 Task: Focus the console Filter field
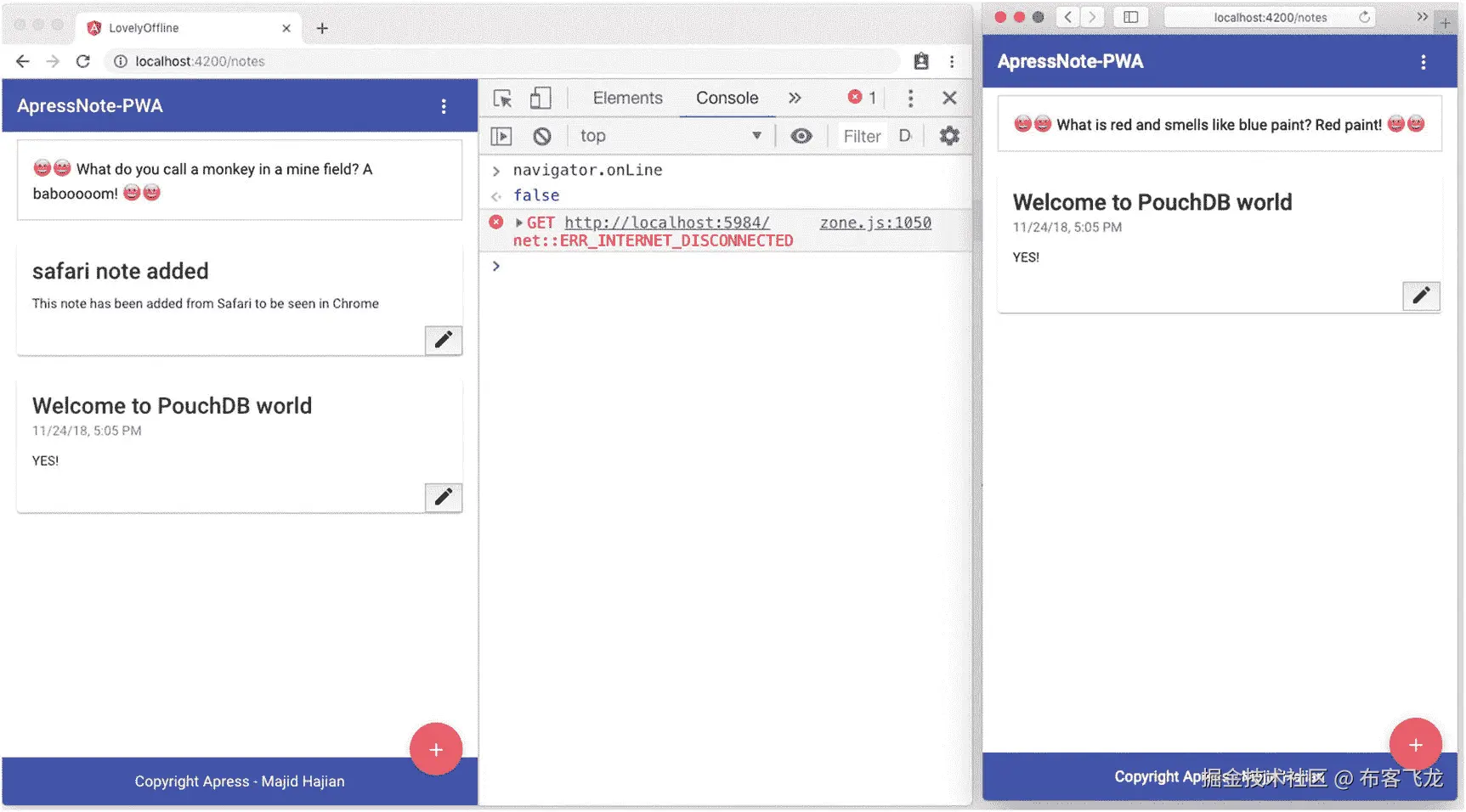tap(862, 136)
